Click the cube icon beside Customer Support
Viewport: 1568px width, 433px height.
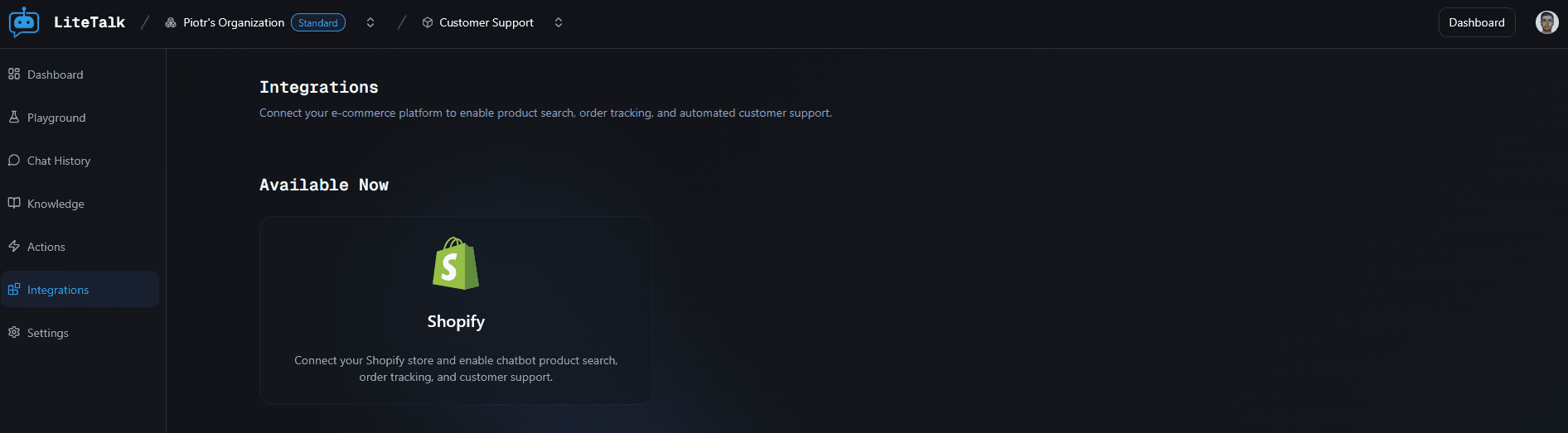(x=428, y=22)
